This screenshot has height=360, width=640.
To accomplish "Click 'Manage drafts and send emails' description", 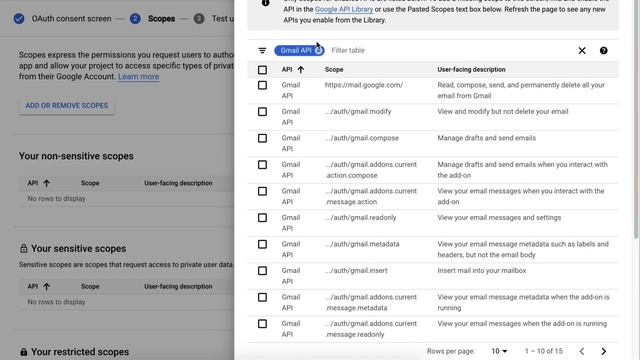I will pyautogui.click(x=487, y=138).
